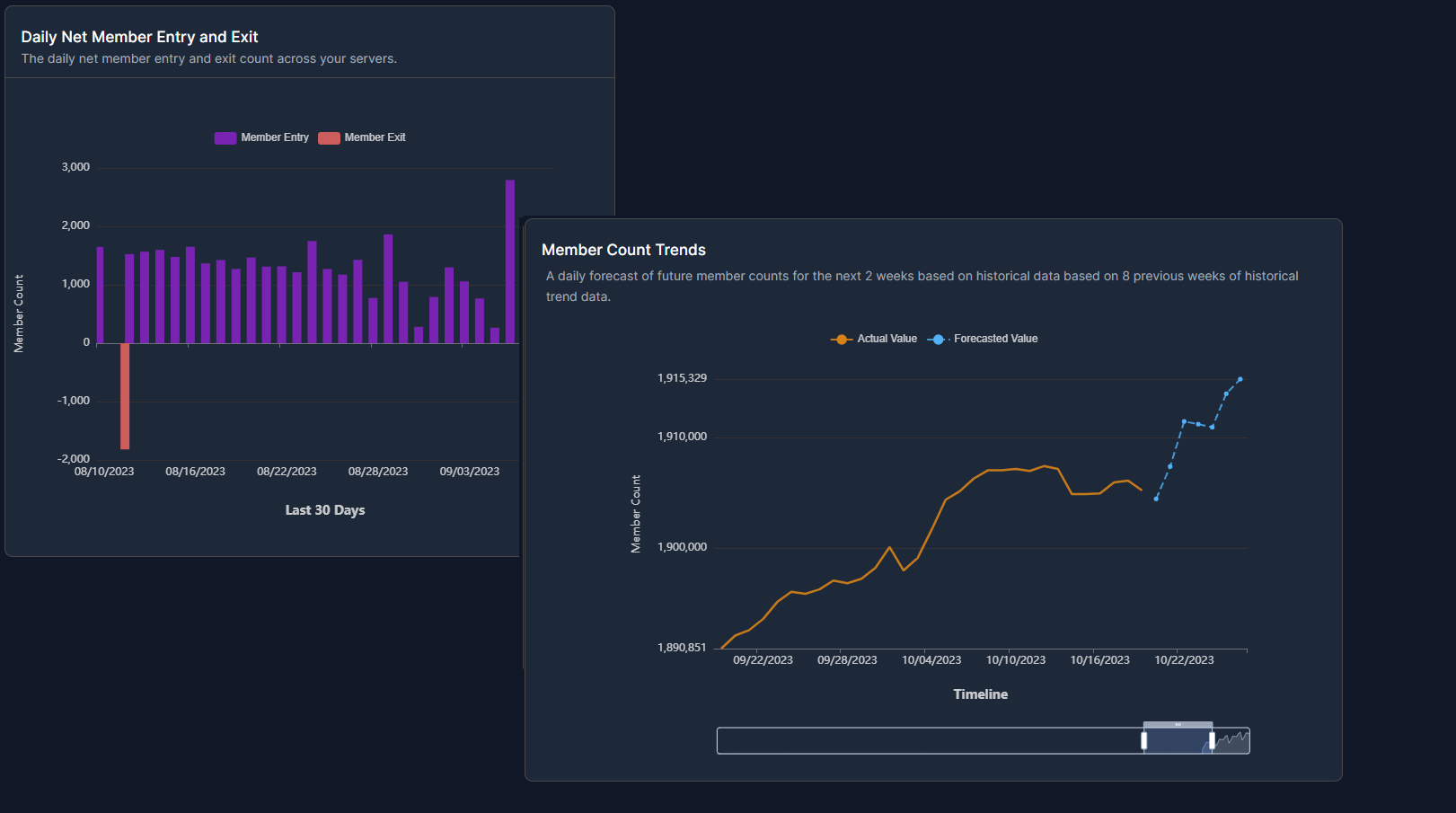The image size is (1456, 813).
Task: Click the grip bar above the zoom selection
Action: [x=1178, y=724]
